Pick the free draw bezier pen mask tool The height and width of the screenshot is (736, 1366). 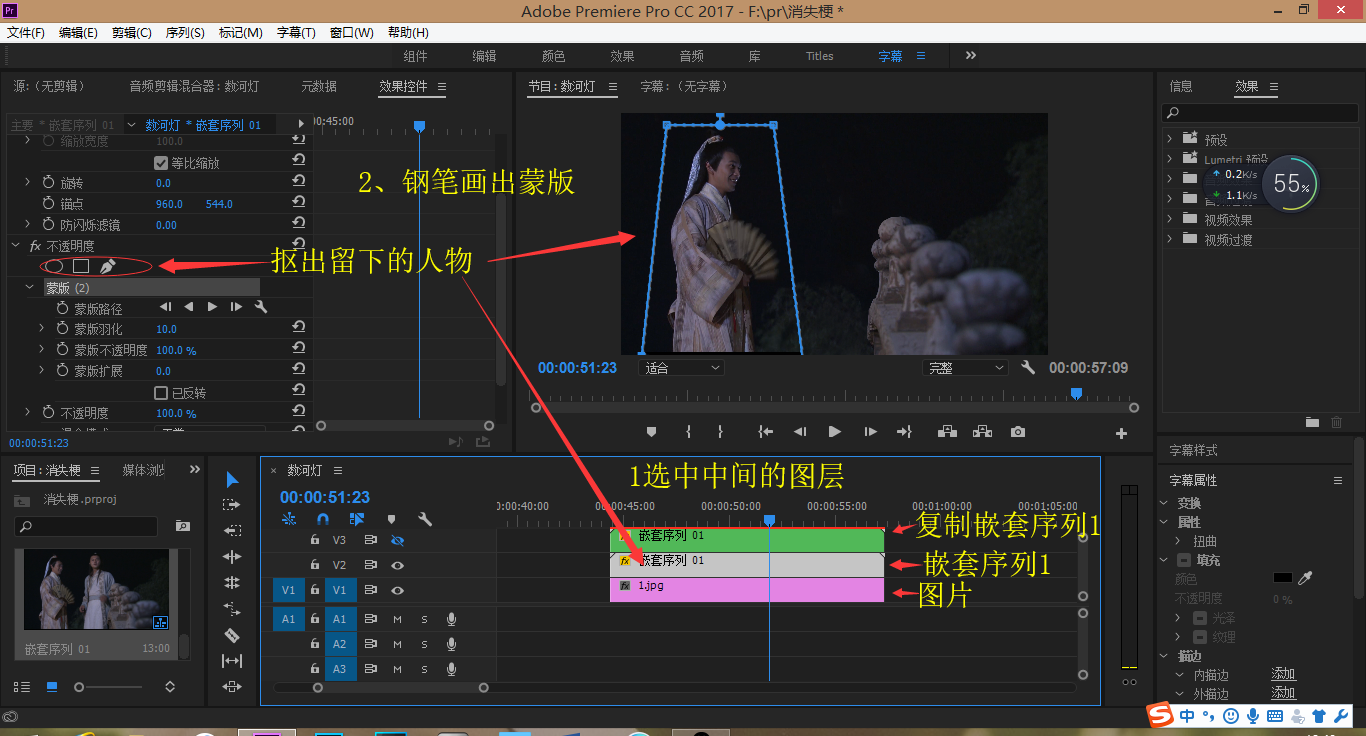coord(108,266)
